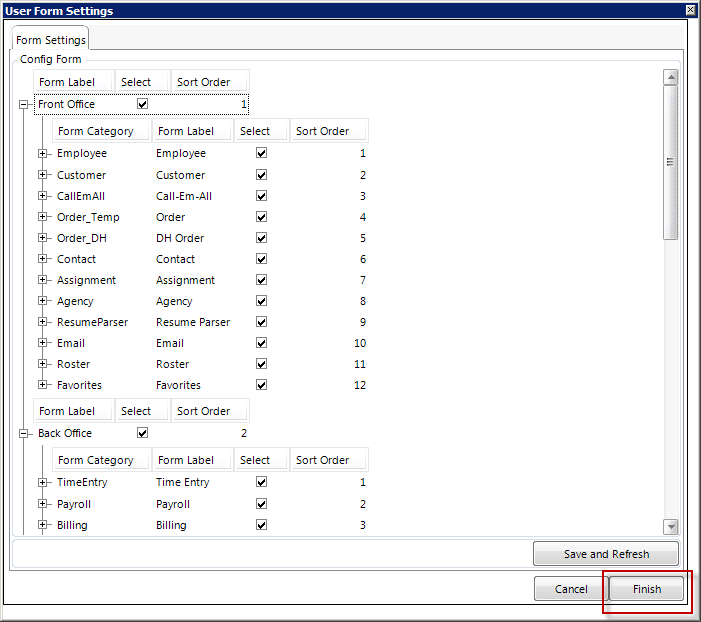The height and width of the screenshot is (622, 701).
Task: Toggle the Order form checkbox
Action: click(x=262, y=216)
